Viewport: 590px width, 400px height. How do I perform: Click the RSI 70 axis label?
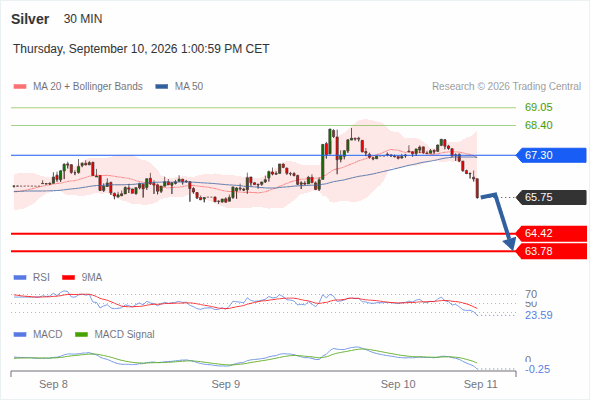click(531, 294)
